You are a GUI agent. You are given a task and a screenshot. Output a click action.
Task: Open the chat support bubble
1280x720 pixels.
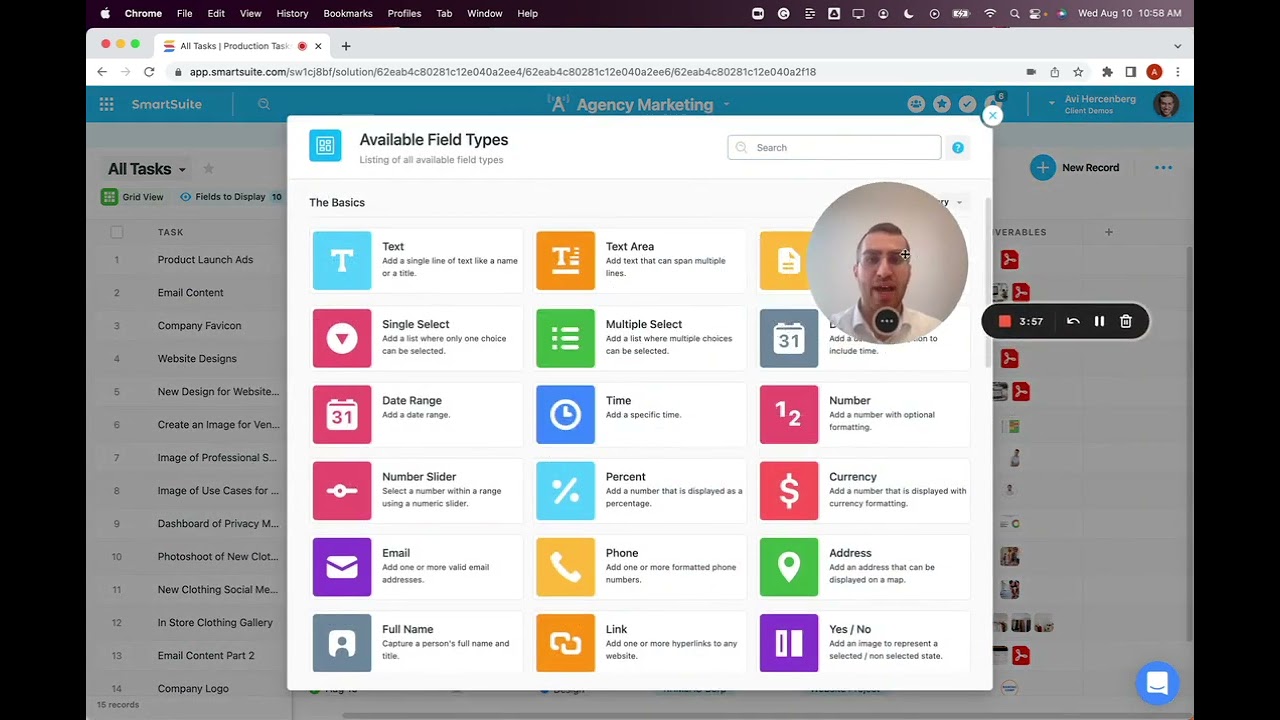click(x=1157, y=683)
